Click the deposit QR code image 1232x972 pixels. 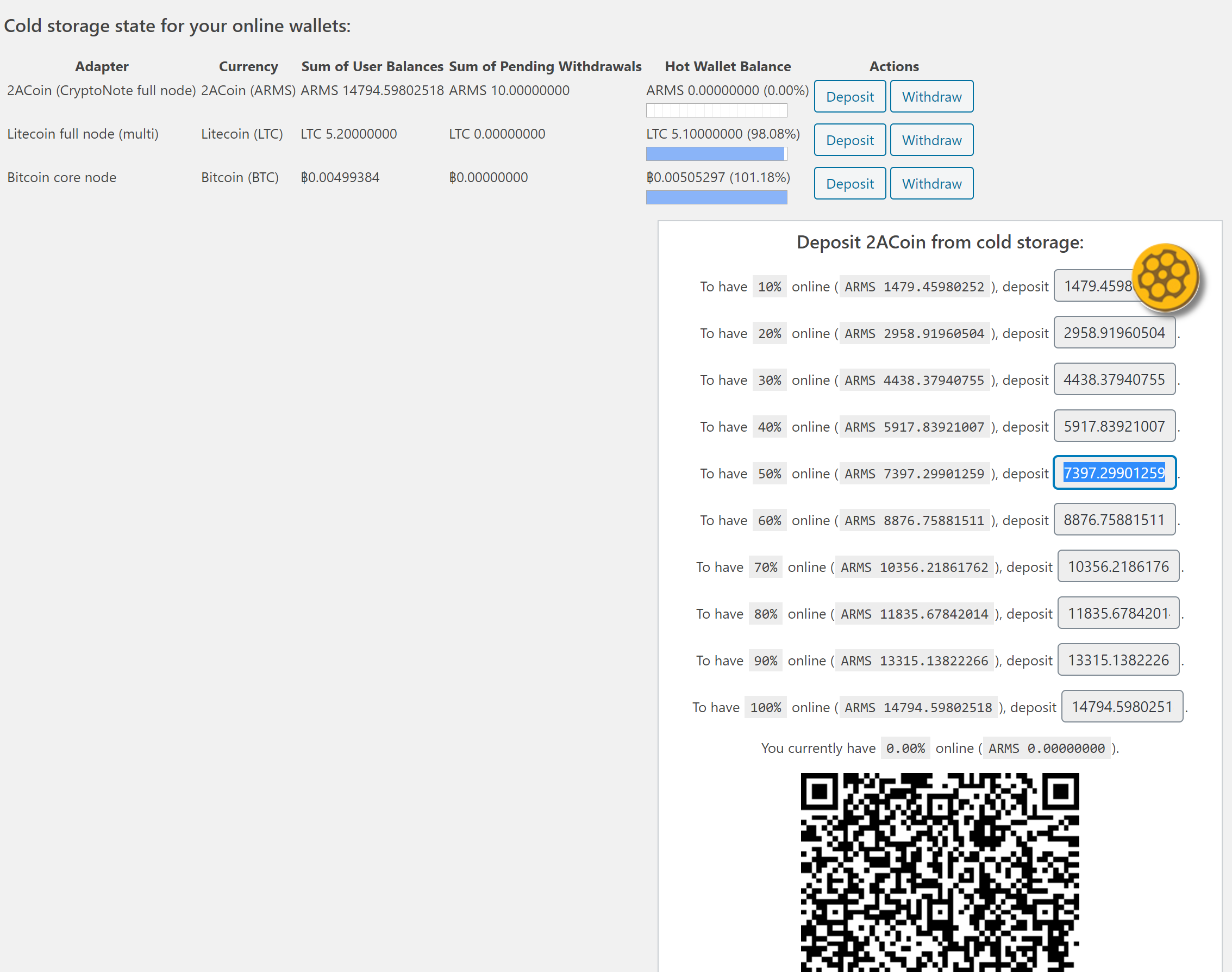(939, 872)
